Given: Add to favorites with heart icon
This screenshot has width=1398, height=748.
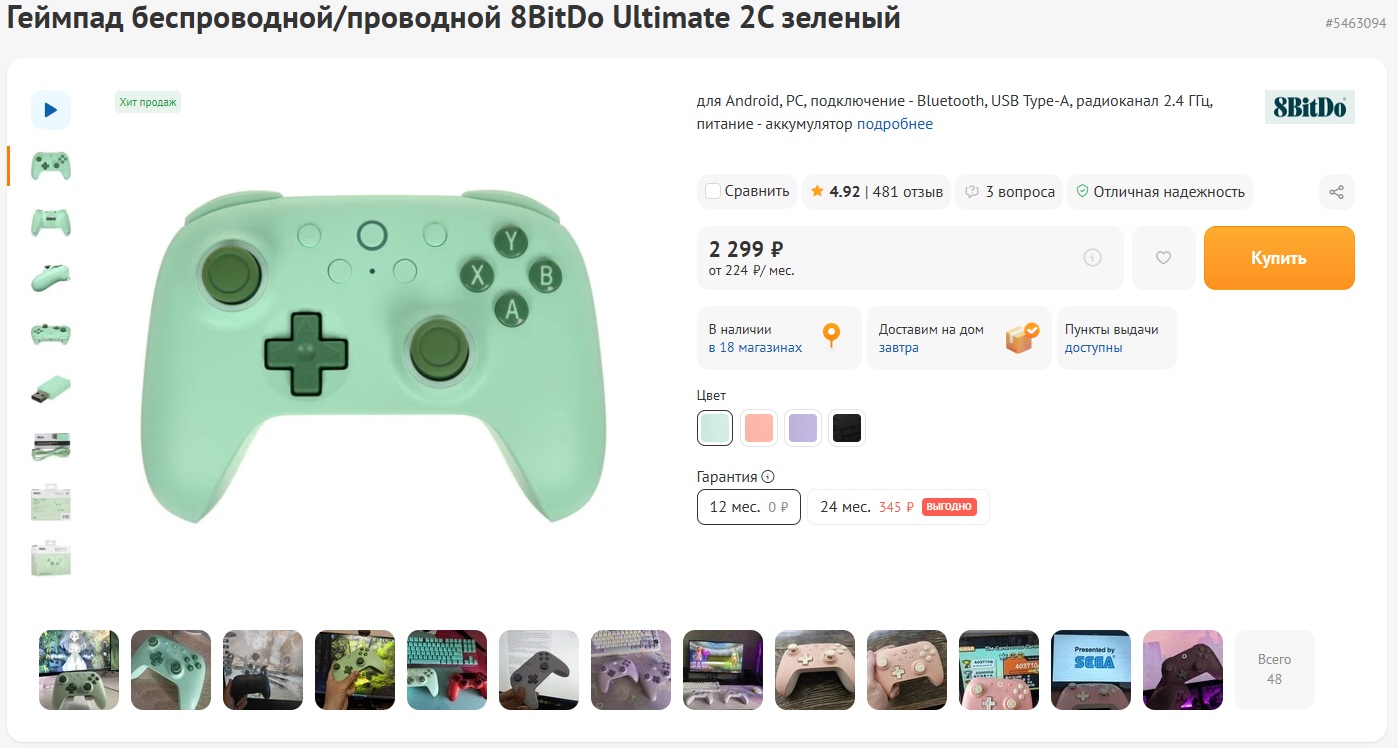Looking at the screenshot, I should [x=1163, y=258].
